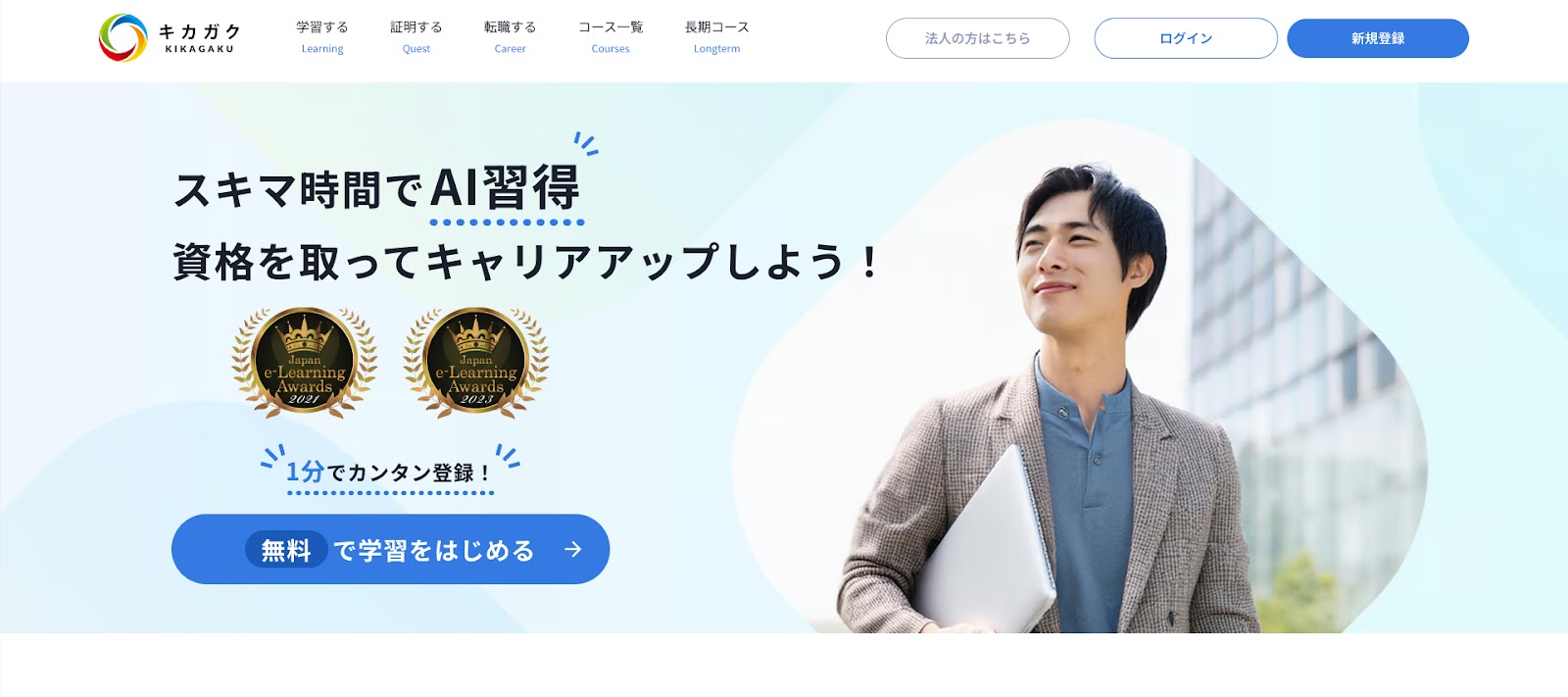This screenshot has height=697, width=1568.
Task: Click the KIKAGAKU wordmark in the header
Action: point(200,38)
